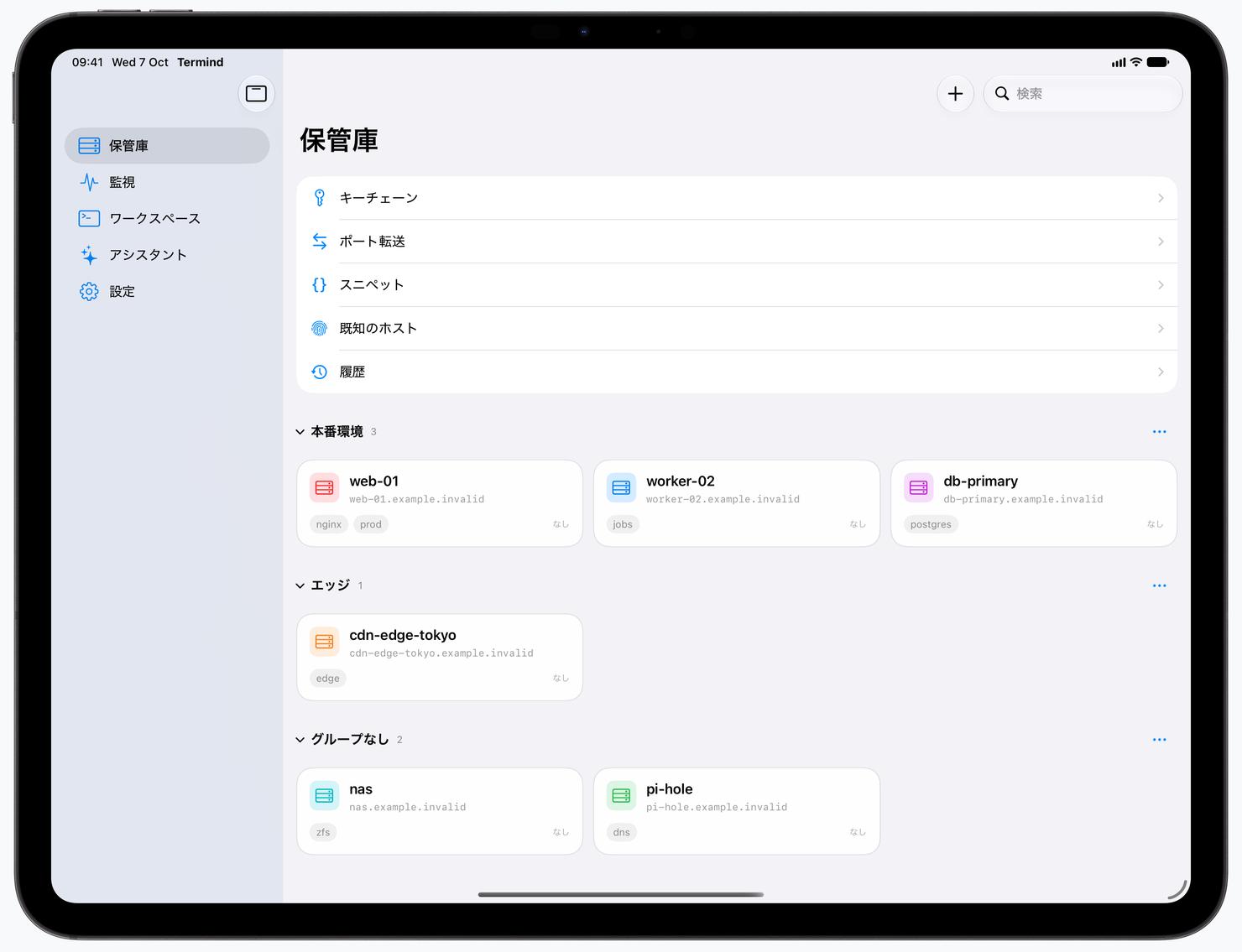The width and height of the screenshot is (1242, 952).
Task: Click the 検索 search field
Action: (1083, 94)
